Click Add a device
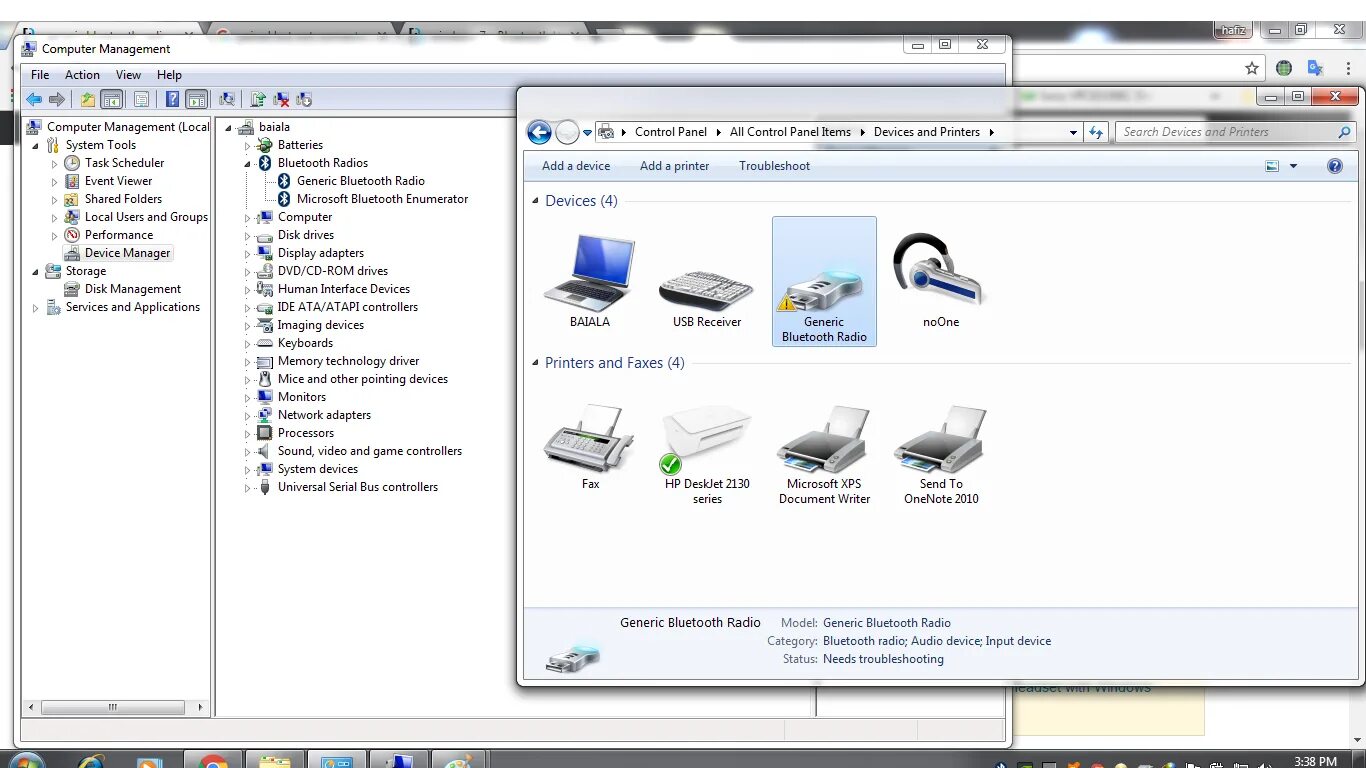The image size is (1366, 768). click(x=576, y=166)
